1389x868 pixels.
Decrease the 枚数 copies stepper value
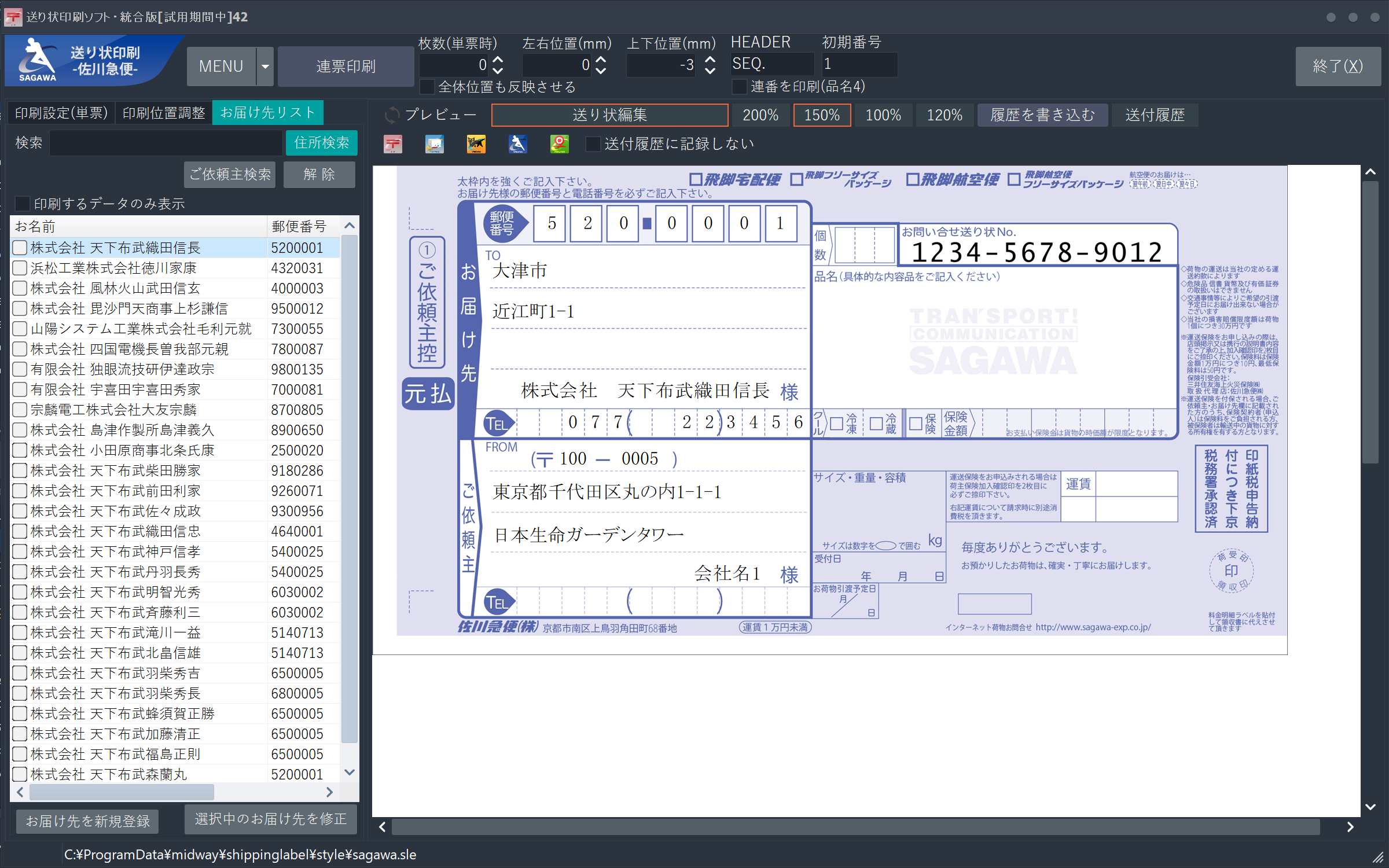[498, 71]
